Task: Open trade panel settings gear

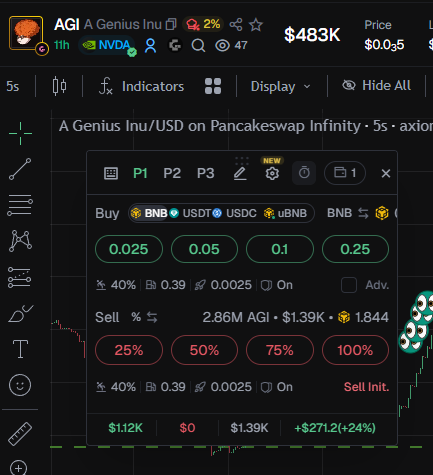Action: pos(272,174)
